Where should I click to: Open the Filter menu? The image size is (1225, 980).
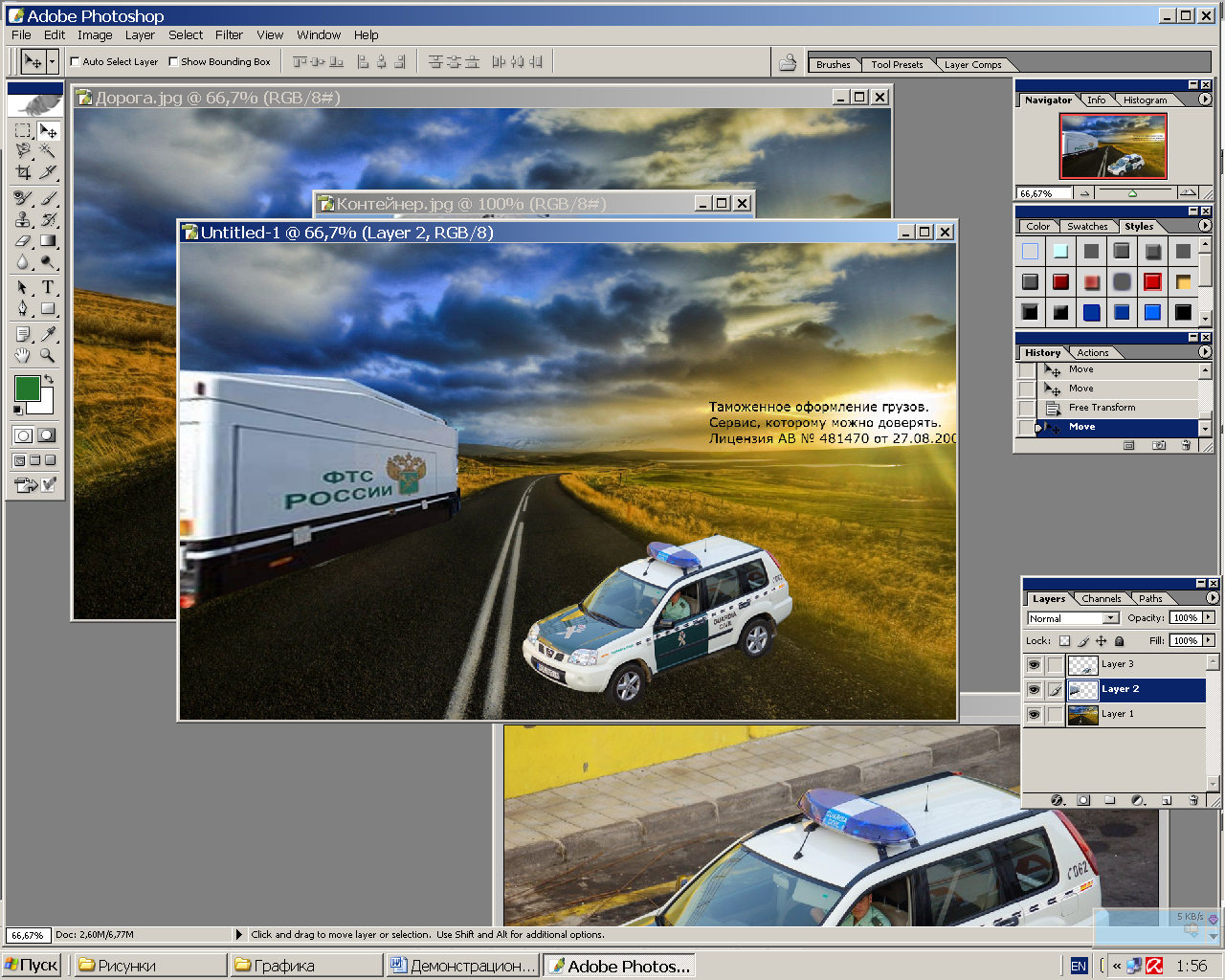229,34
